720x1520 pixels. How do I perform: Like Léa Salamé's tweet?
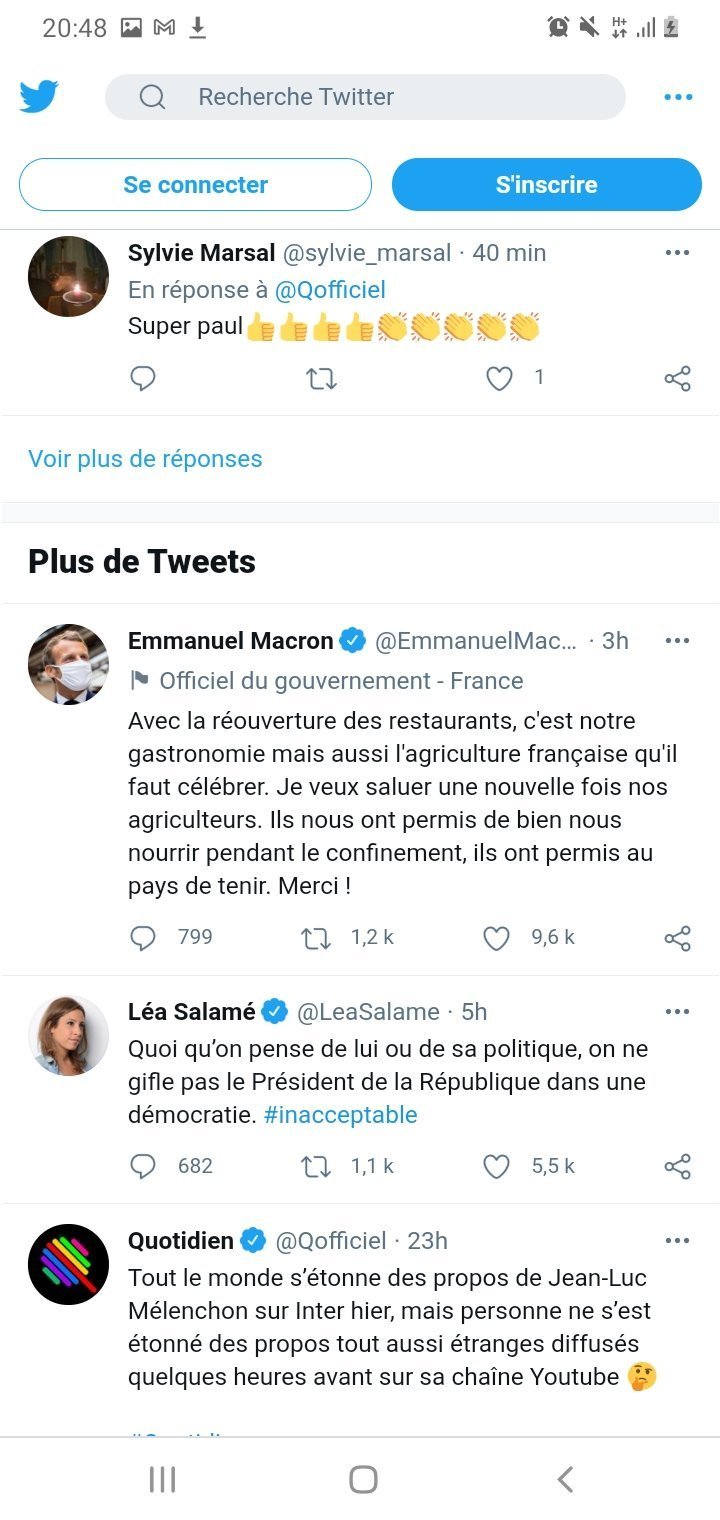(497, 1166)
